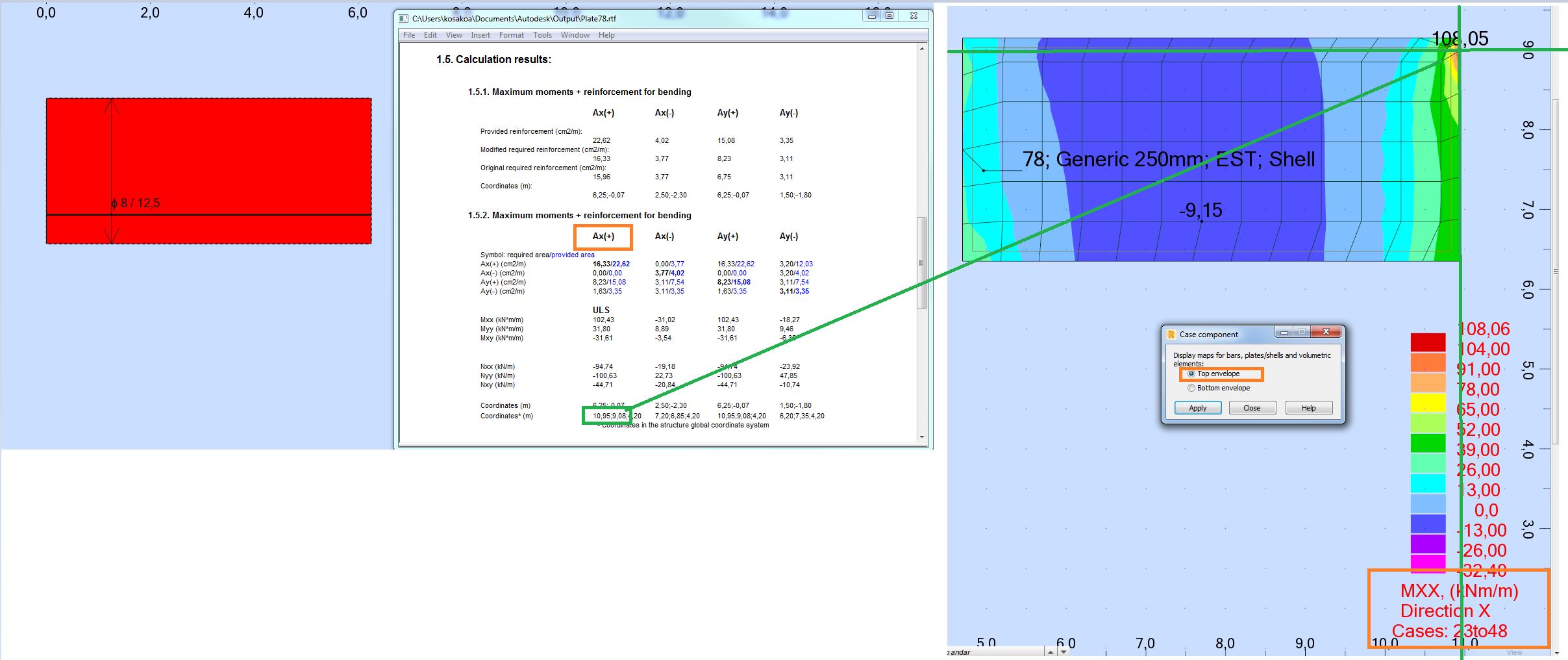1568x660 pixels.
Task: Click the Robot icon in Case component title bar
Action: [1173, 333]
